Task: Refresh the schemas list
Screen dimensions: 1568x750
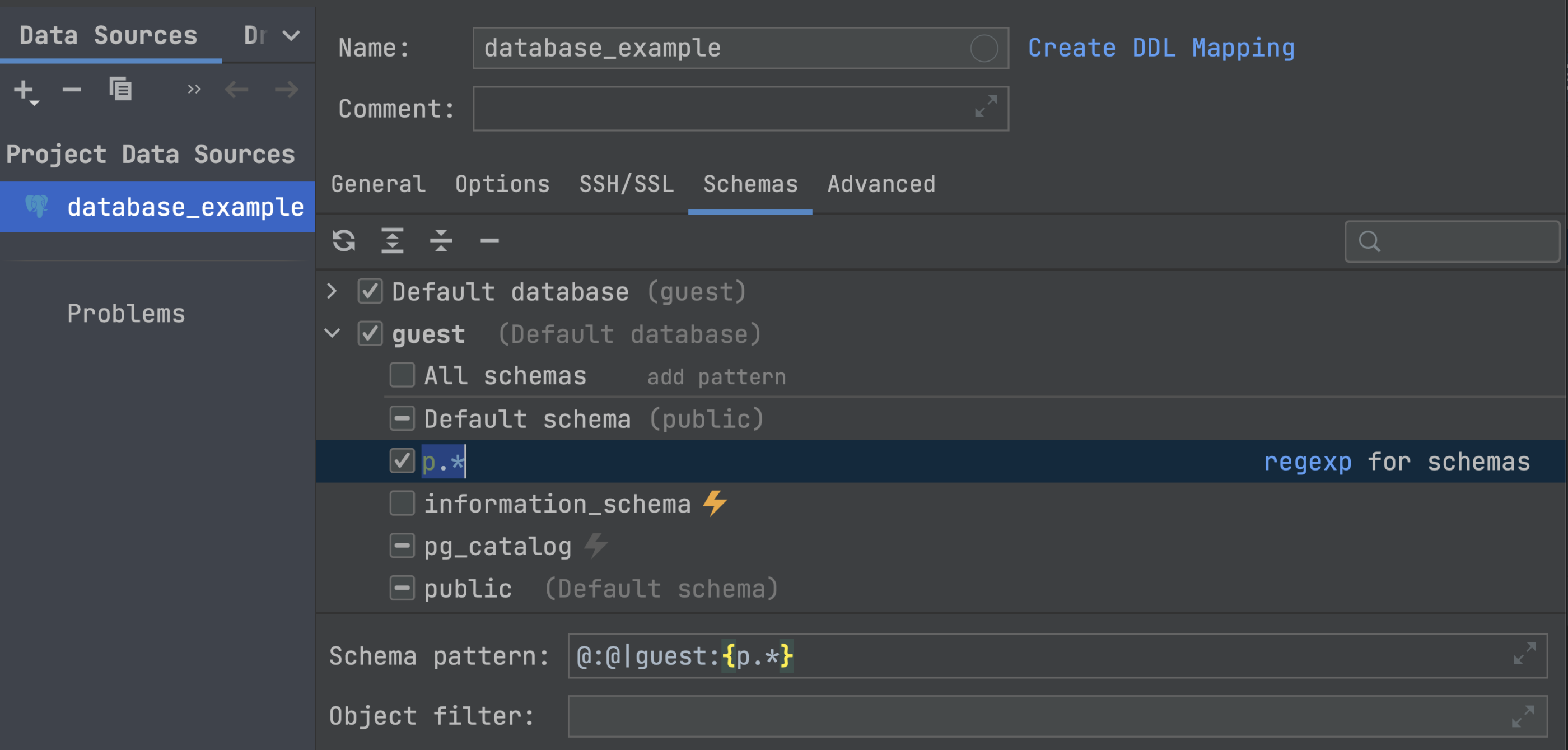Action: pyautogui.click(x=344, y=240)
